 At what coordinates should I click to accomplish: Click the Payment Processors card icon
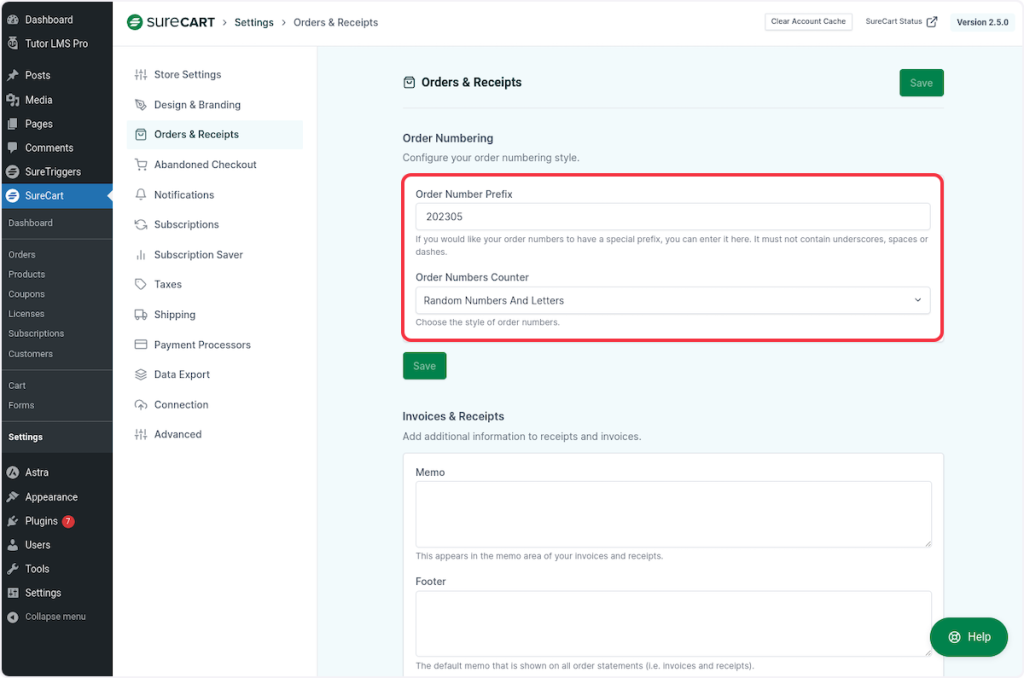pos(141,345)
